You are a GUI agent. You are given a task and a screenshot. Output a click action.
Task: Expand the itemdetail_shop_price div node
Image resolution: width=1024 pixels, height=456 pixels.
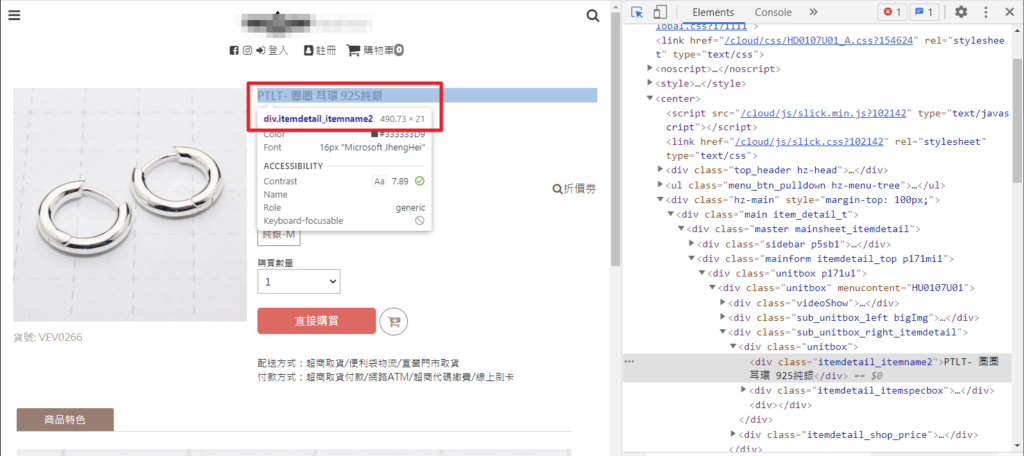tap(734, 434)
